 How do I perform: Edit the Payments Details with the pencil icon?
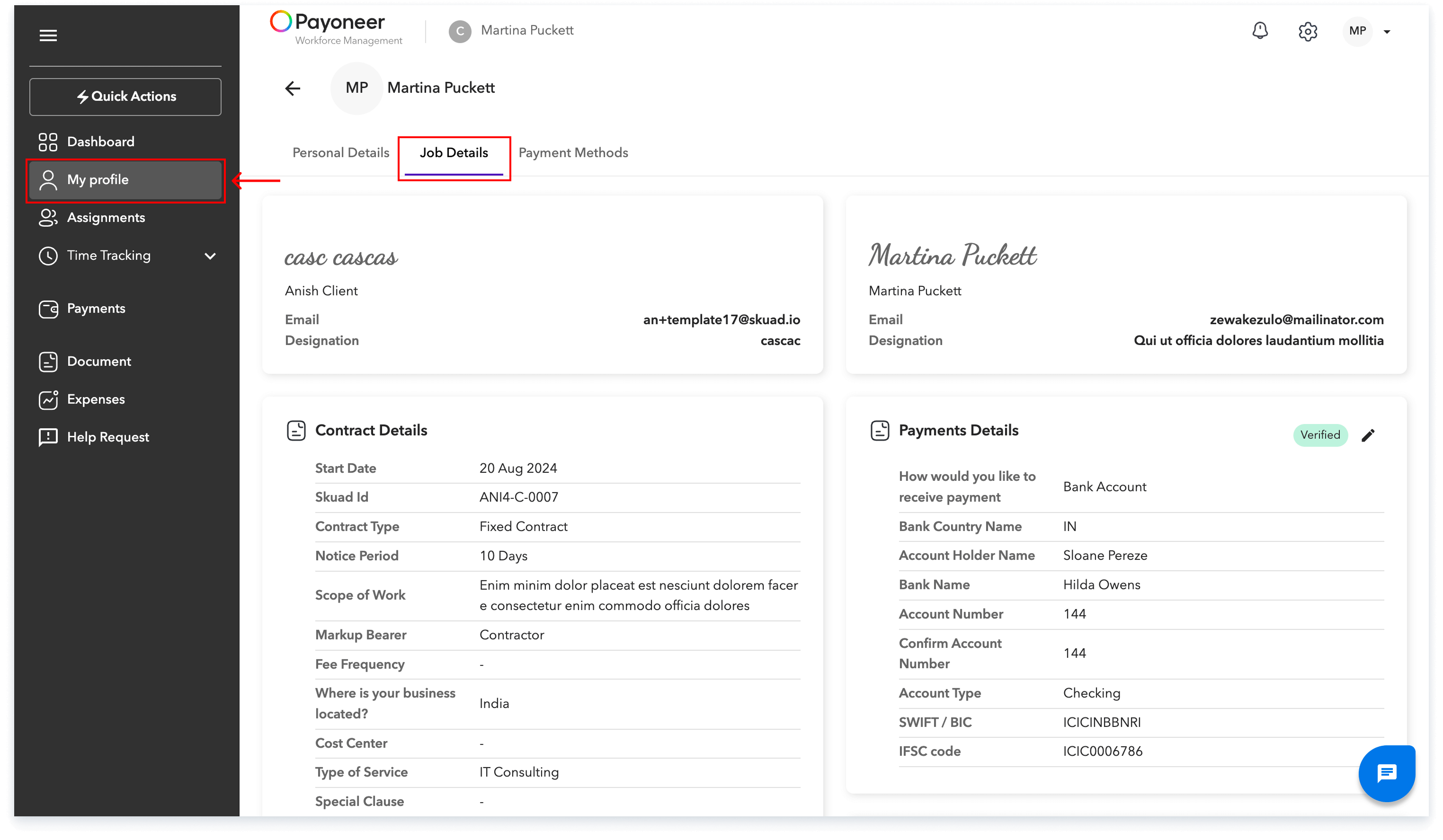click(1369, 435)
